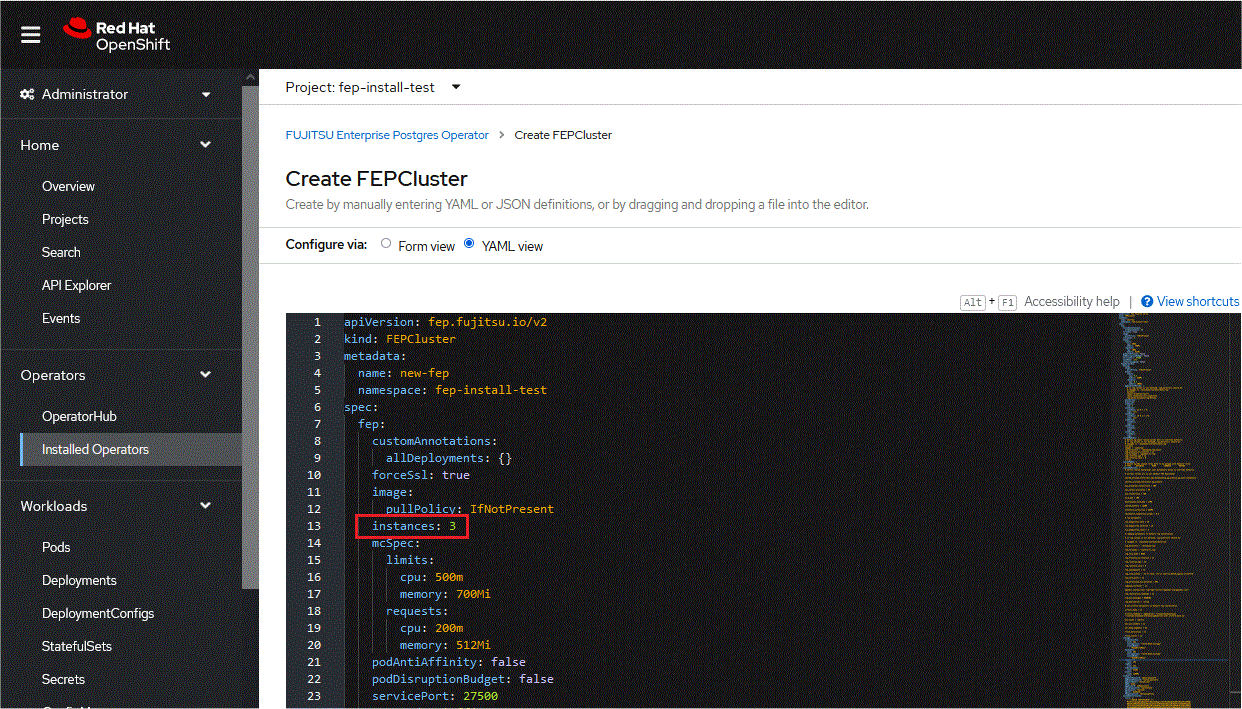Select the Form view radio button

coord(386,244)
